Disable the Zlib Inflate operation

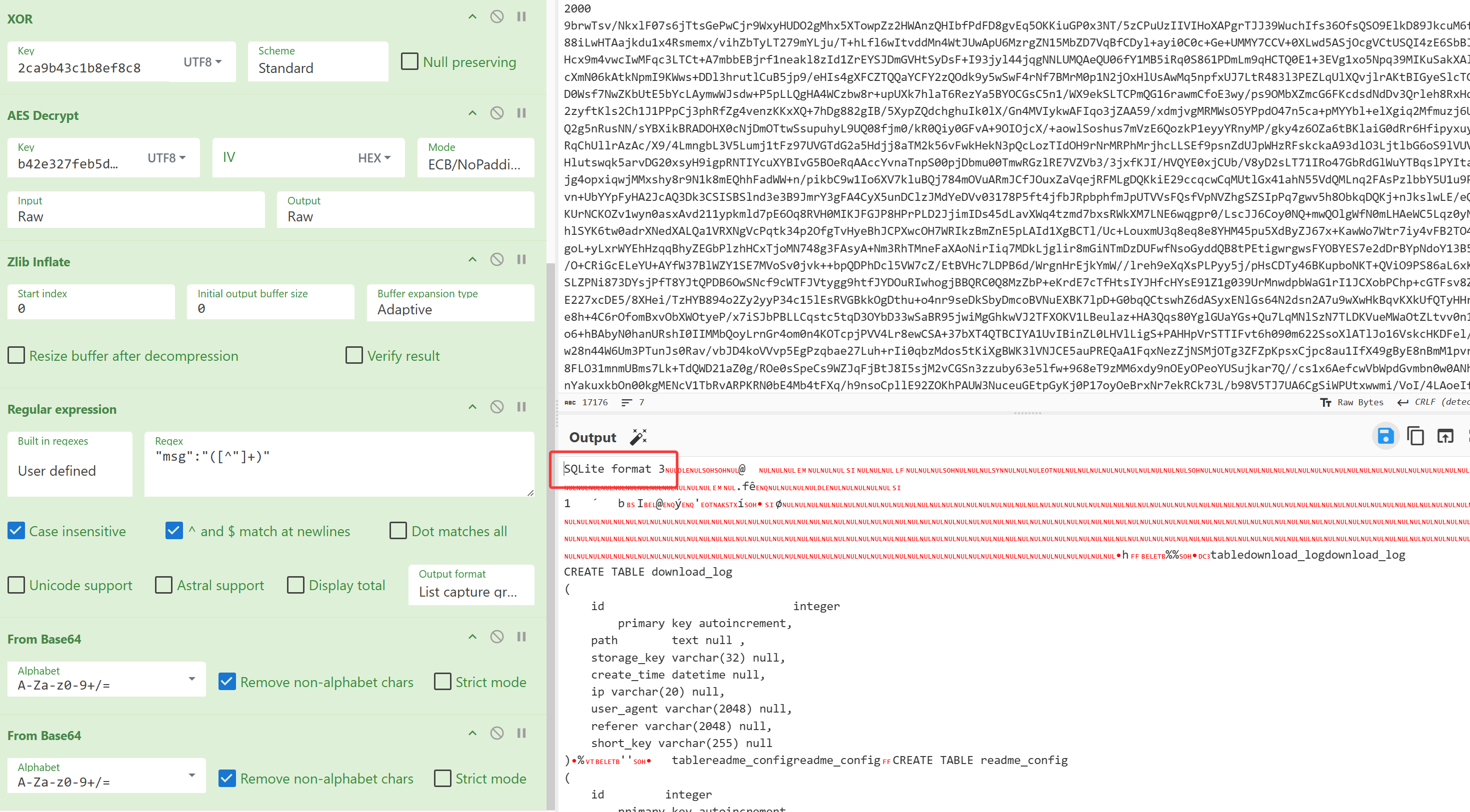pos(496,259)
